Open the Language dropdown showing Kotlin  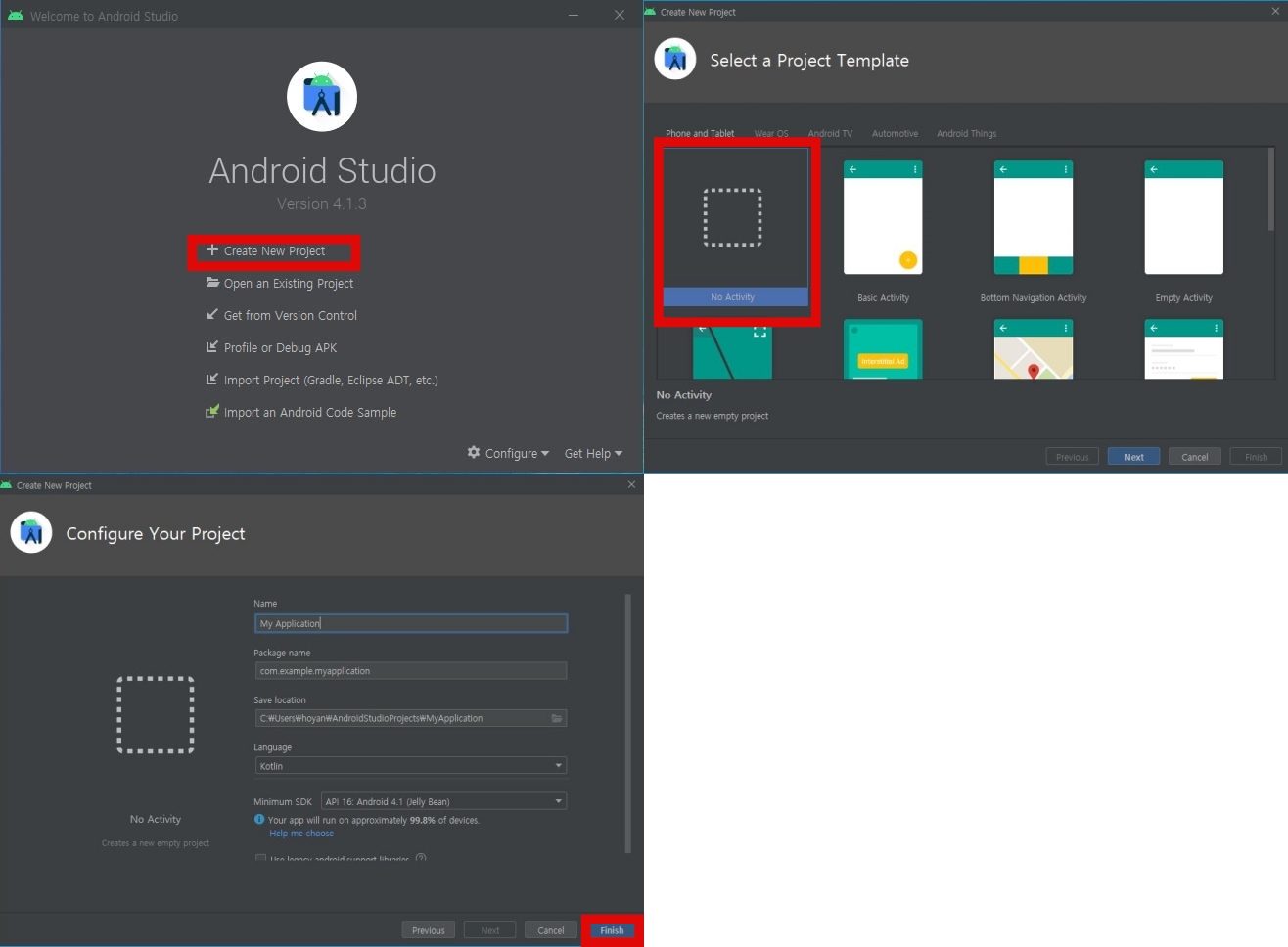[x=411, y=766]
